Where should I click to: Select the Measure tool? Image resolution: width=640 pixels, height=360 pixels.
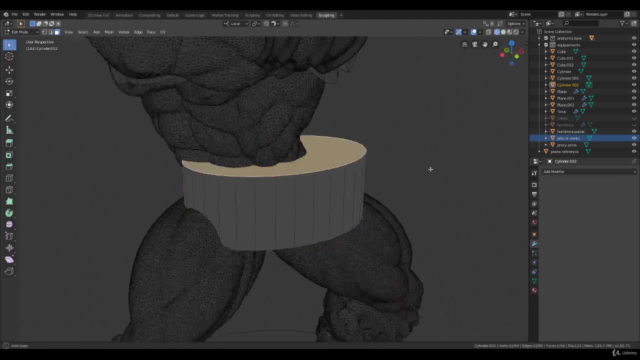pos(9,130)
